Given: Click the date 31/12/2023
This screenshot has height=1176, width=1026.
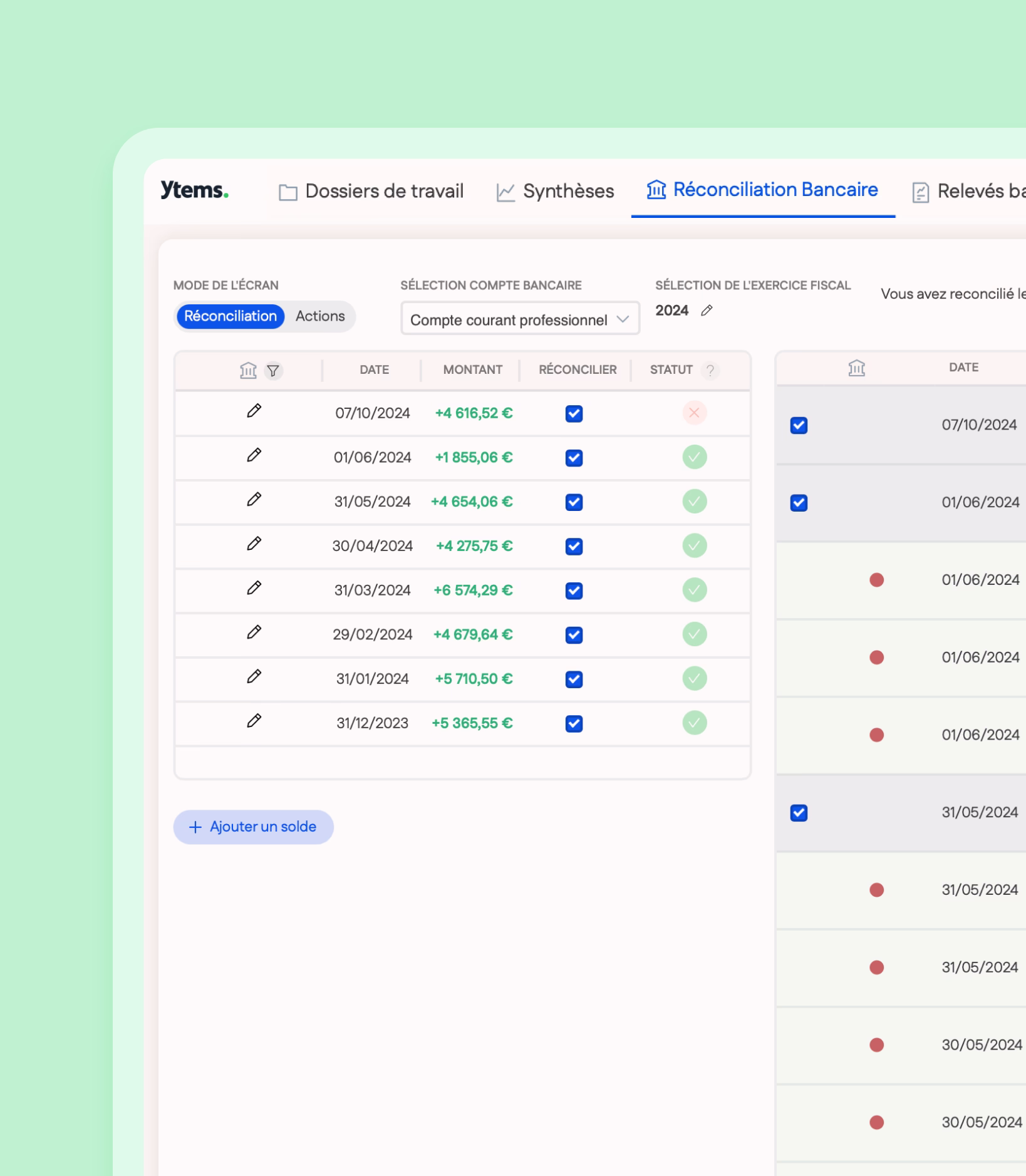Looking at the screenshot, I should click(372, 723).
